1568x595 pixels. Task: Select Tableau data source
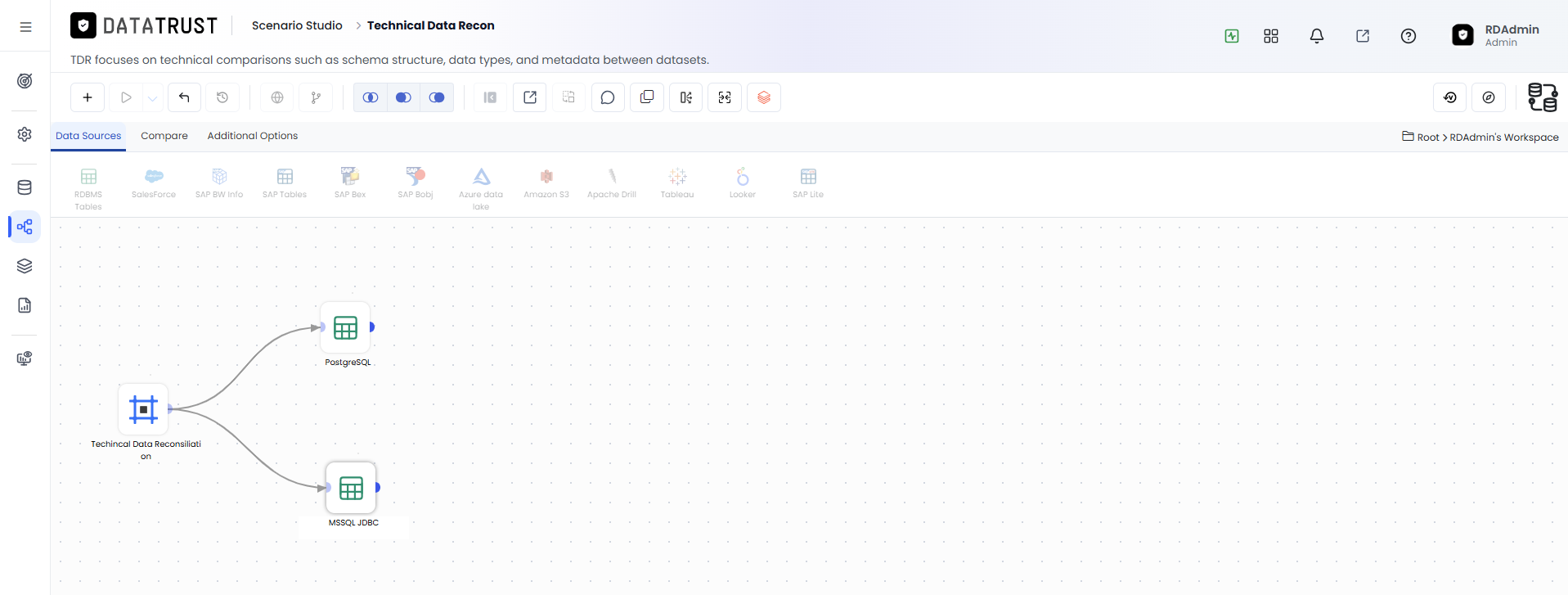click(x=677, y=183)
